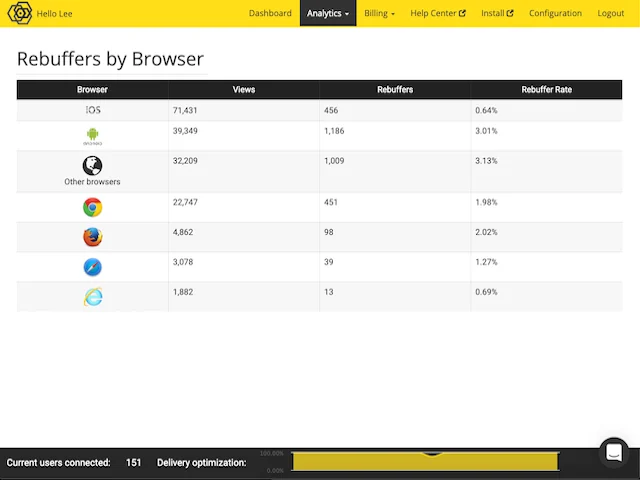Go to the Dashboard menu item

pos(270,13)
